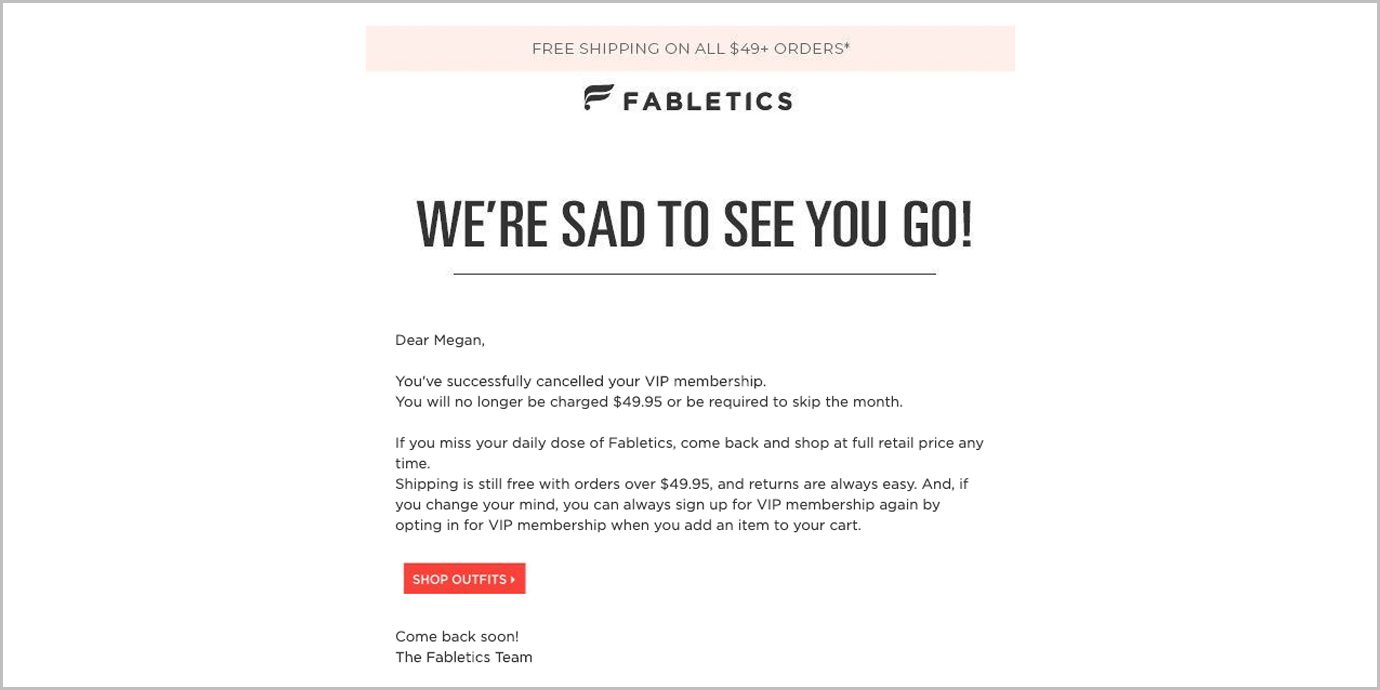Click the 'no longer be charged $49.95' sentence
Screen dimensions: 1380x690
click(649, 402)
